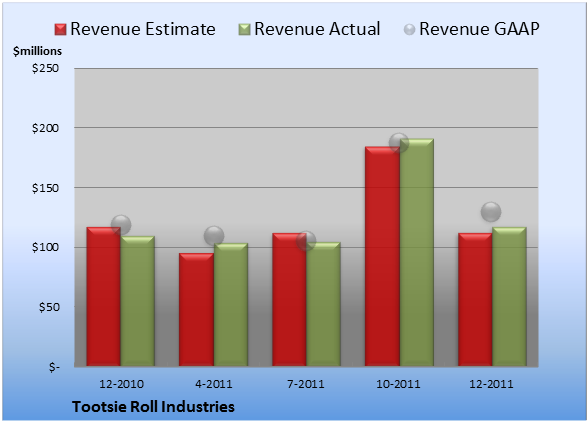Click the red Revenue Estimate legend swatch
This screenshot has width=588, height=422.
tap(60, 30)
